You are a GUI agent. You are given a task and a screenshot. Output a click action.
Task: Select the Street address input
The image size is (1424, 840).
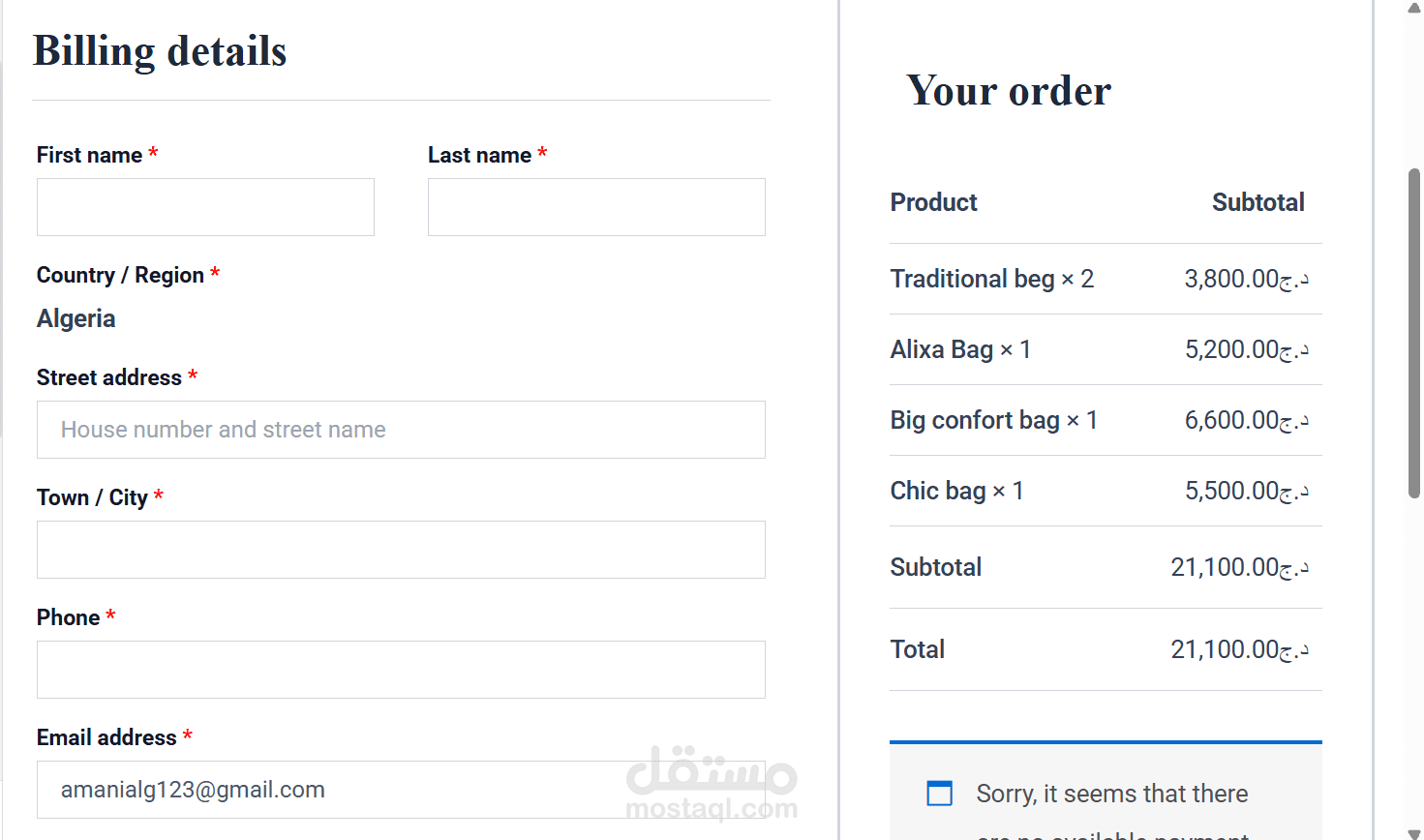click(401, 430)
